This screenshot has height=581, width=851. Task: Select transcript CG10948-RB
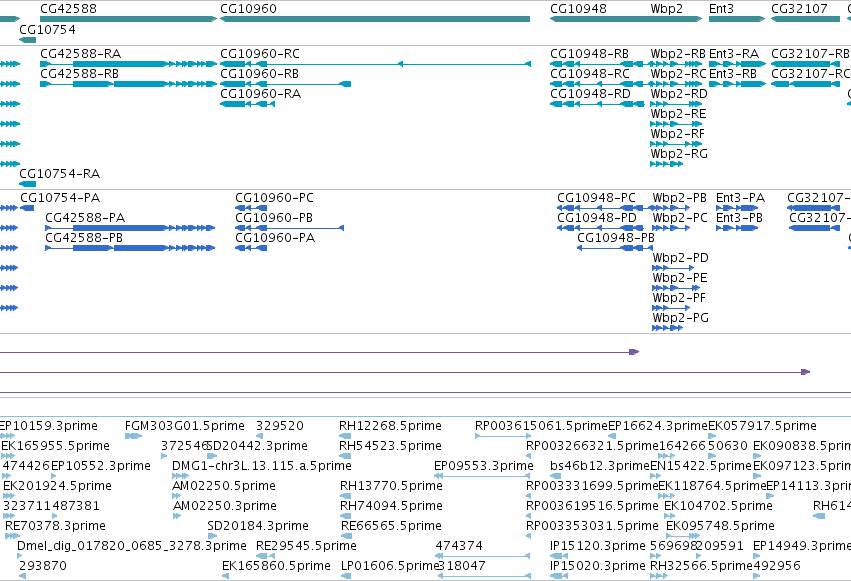pos(589,54)
